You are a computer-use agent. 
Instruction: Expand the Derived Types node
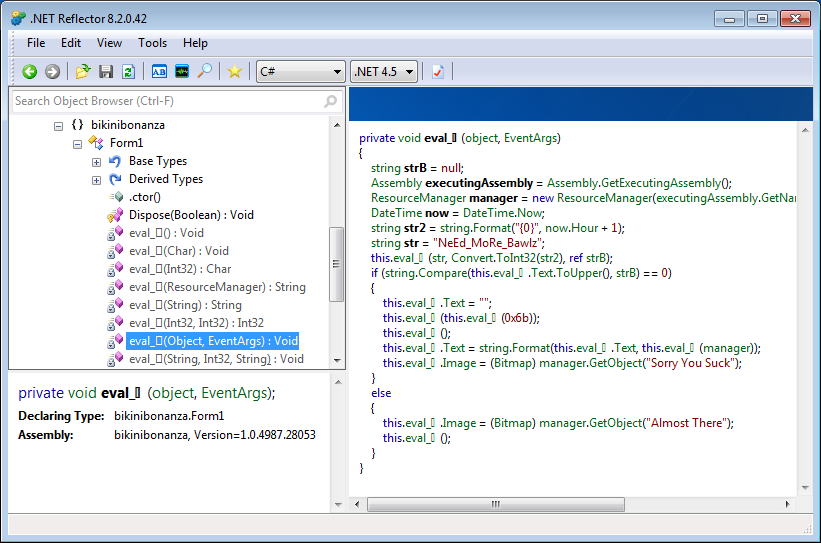coord(96,180)
